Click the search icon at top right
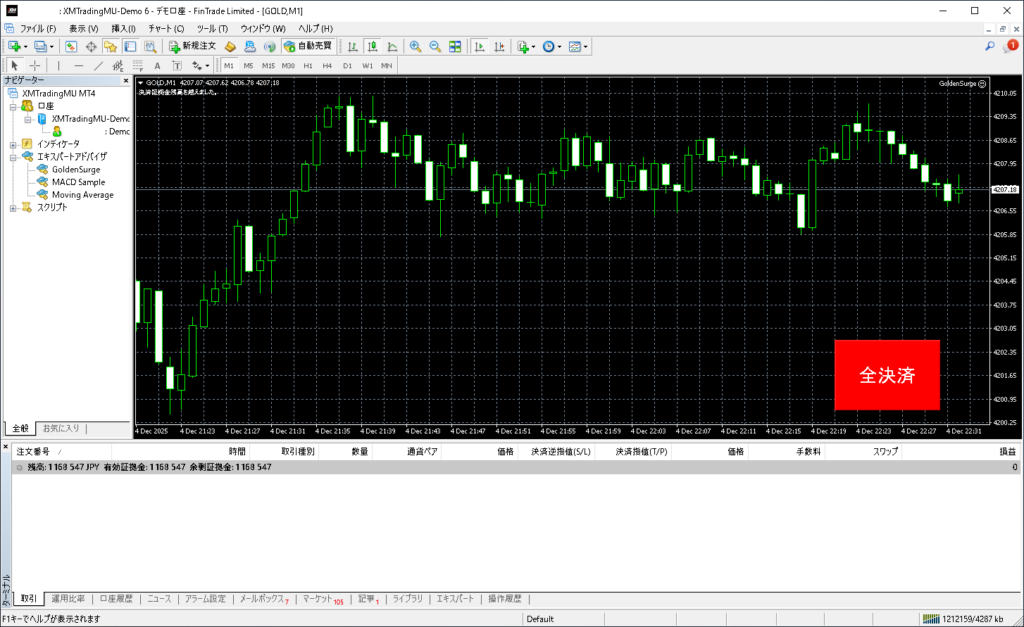The image size is (1024, 627). click(x=990, y=46)
